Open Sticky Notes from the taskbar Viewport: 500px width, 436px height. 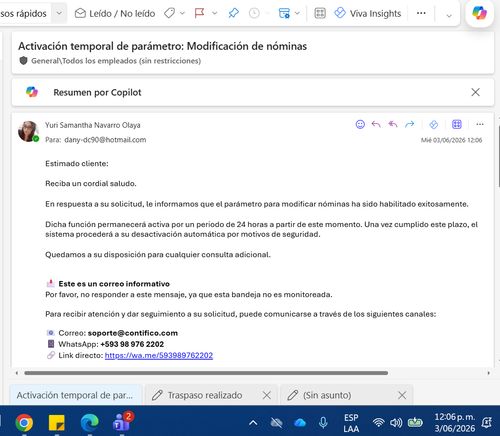(57, 423)
